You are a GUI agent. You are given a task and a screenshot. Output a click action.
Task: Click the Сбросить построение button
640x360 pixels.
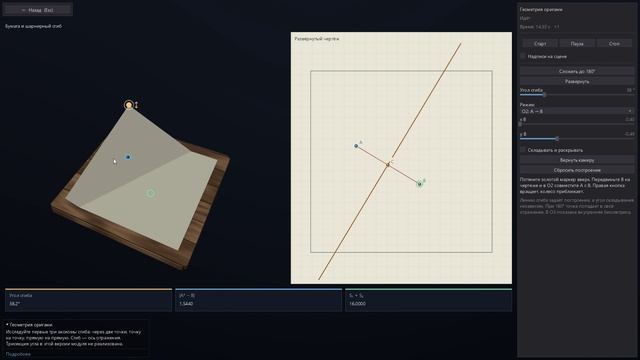point(577,170)
